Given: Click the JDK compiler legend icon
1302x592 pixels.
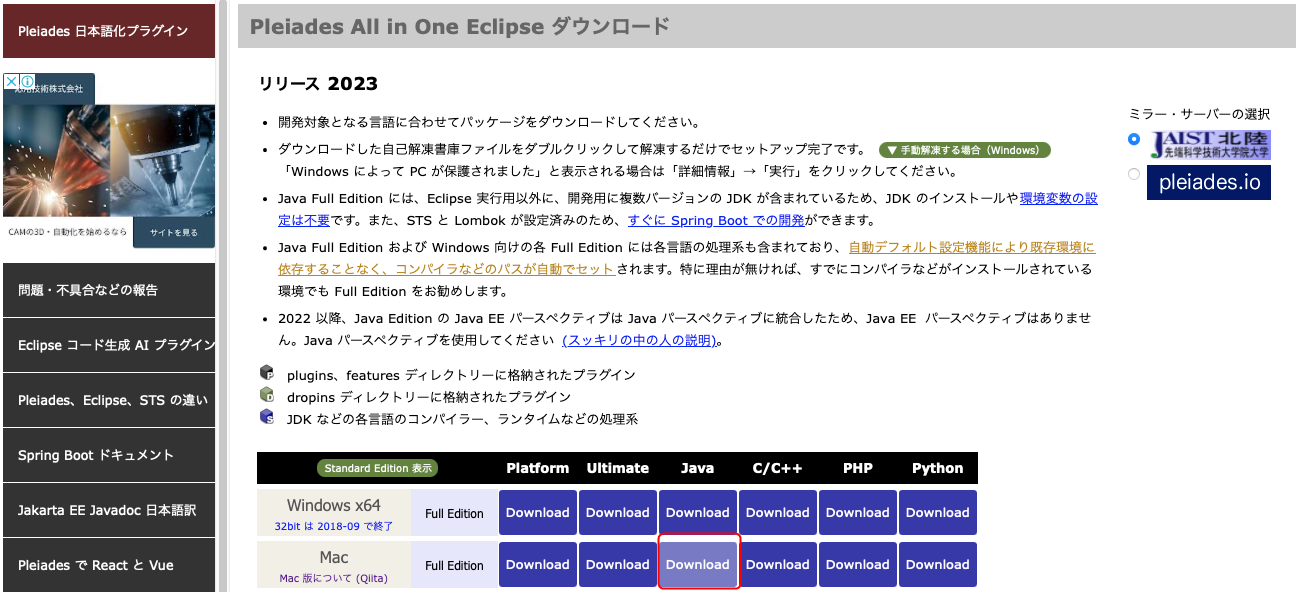Looking at the screenshot, I should point(267,417).
